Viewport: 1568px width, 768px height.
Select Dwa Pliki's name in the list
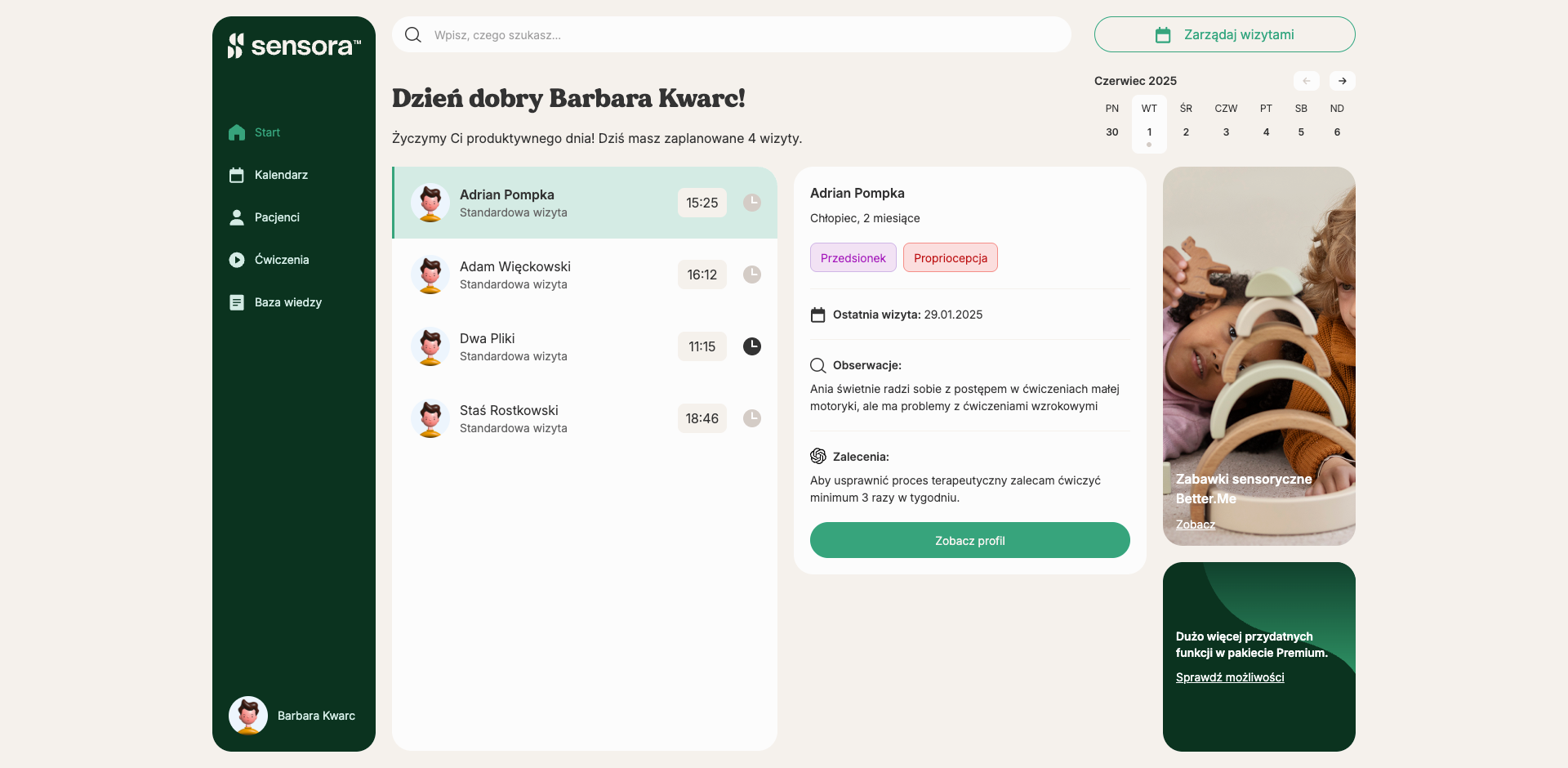point(488,338)
